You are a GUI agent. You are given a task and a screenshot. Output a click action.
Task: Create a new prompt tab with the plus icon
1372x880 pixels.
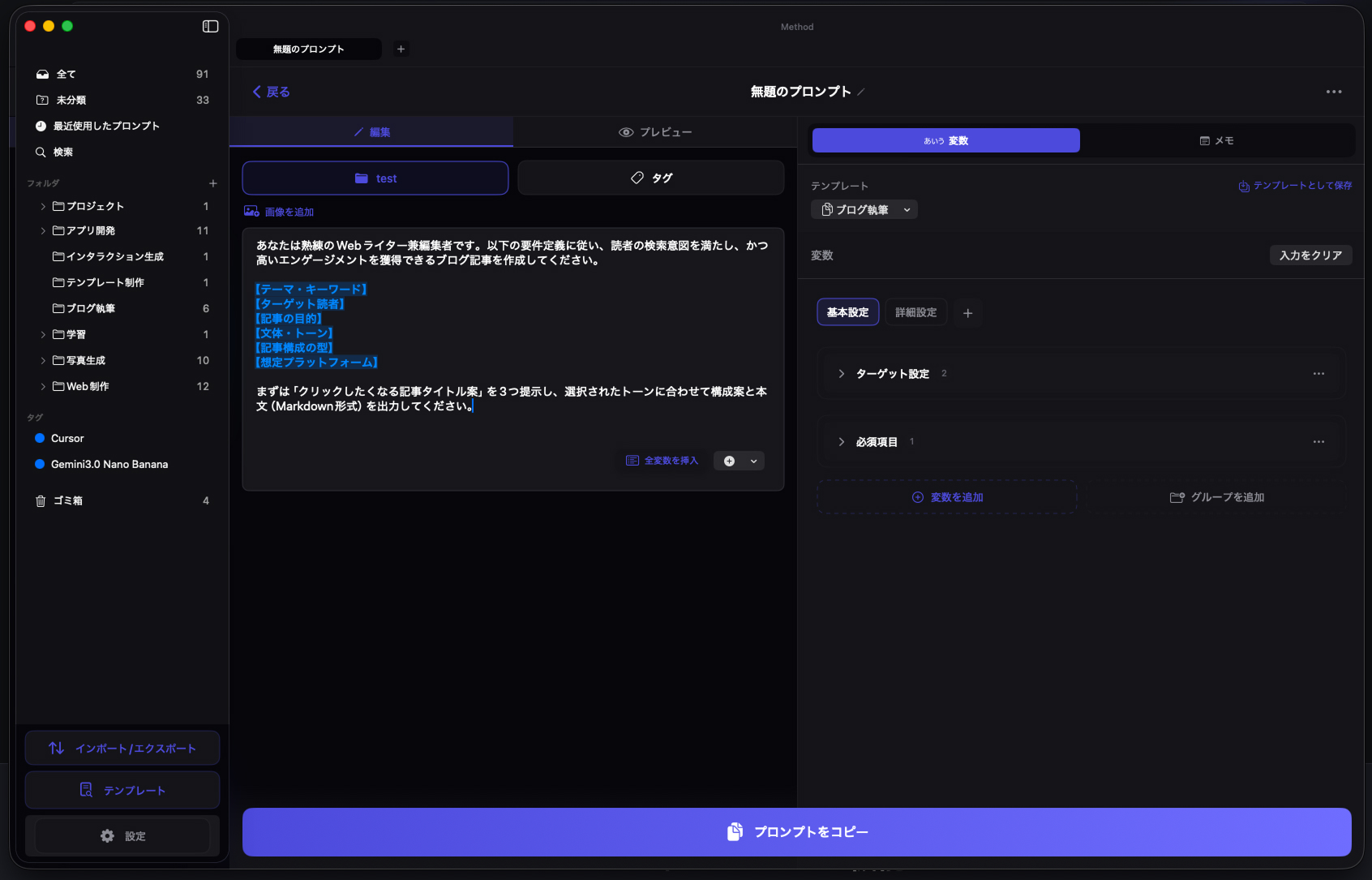[x=401, y=49]
